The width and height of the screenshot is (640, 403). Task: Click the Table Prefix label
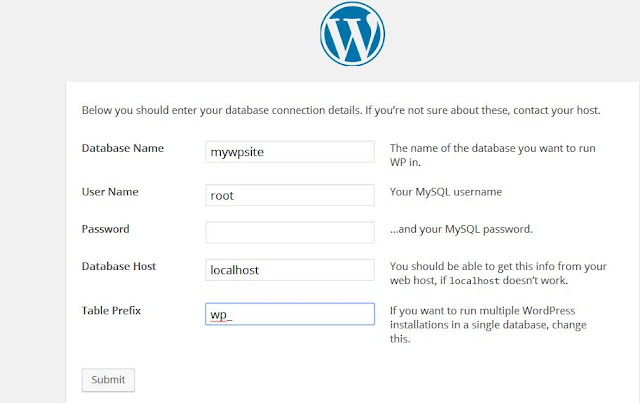(x=111, y=310)
